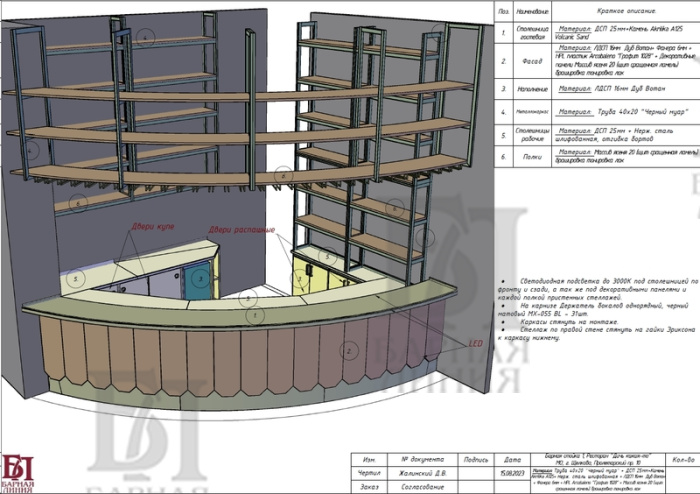Click the 'Двери купе' red annotation label

pyautogui.click(x=153, y=227)
